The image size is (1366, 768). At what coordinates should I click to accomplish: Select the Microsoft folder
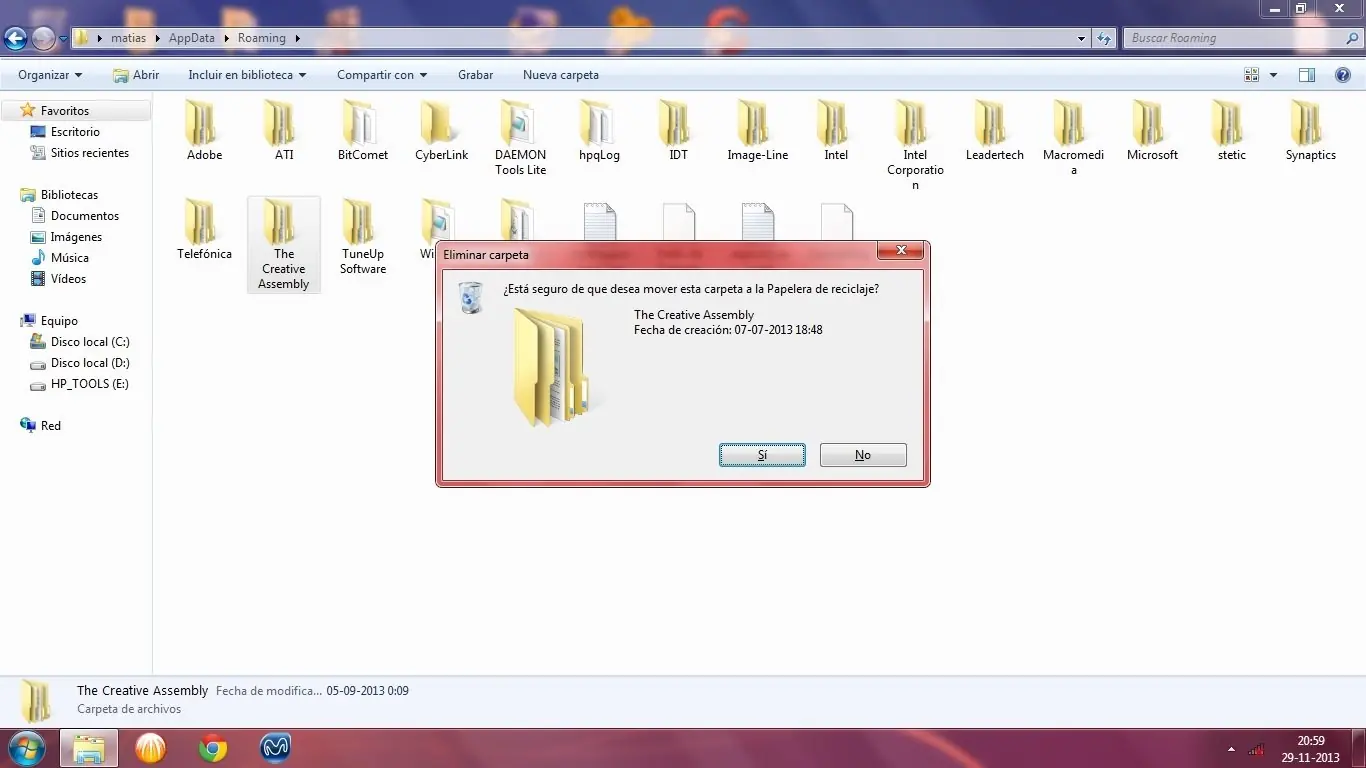(1152, 130)
